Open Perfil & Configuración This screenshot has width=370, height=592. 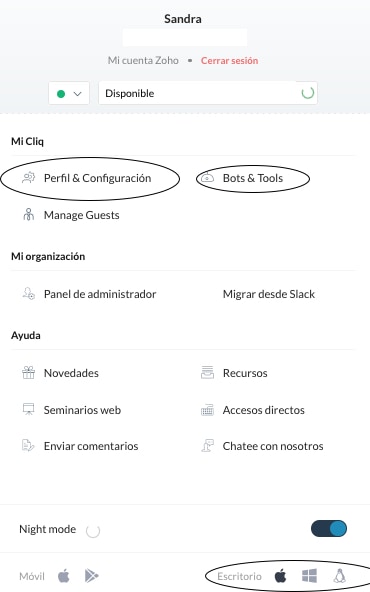(97, 178)
